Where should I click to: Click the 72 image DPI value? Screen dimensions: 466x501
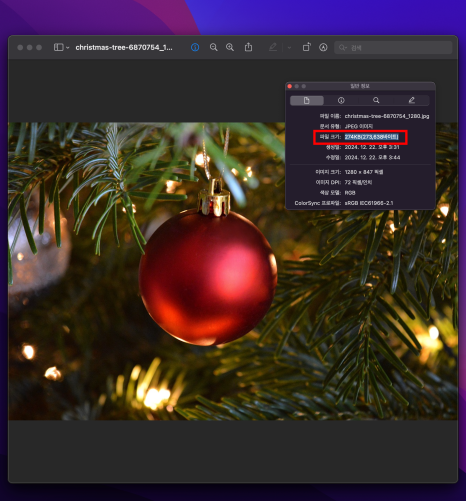(358, 182)
